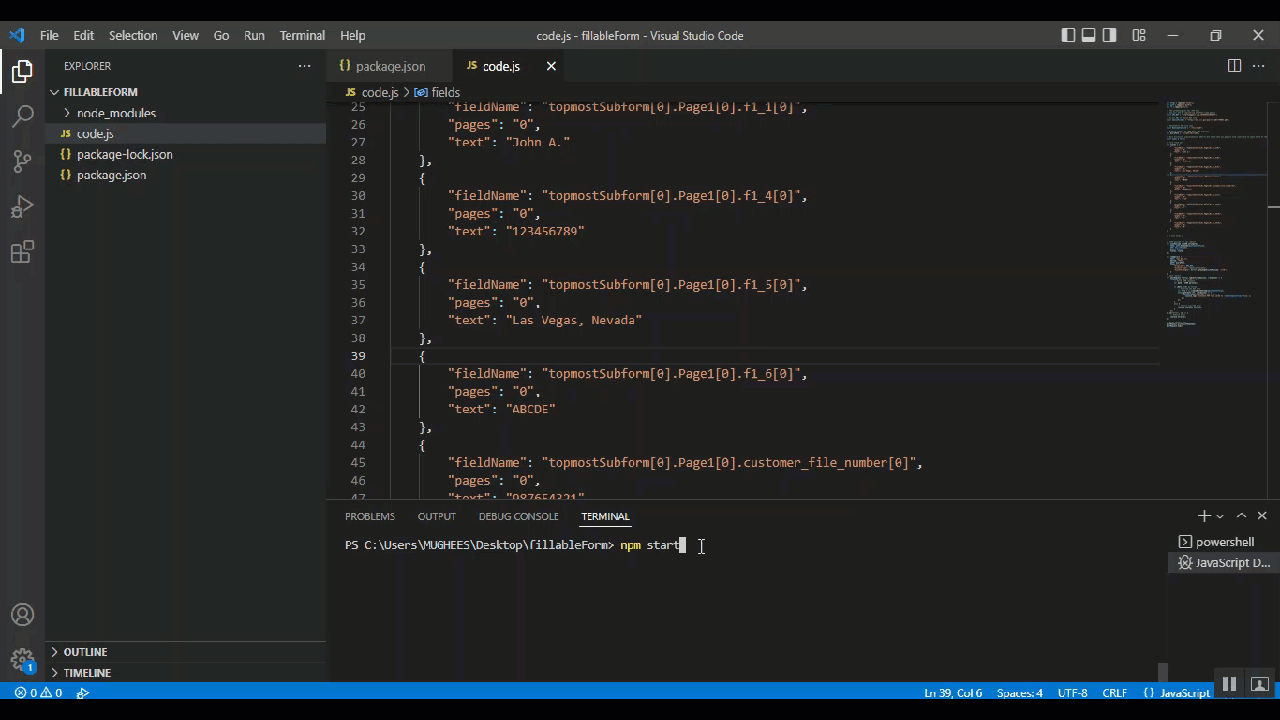
Task: Open the Run menu
Action: [x=254, y=35]
